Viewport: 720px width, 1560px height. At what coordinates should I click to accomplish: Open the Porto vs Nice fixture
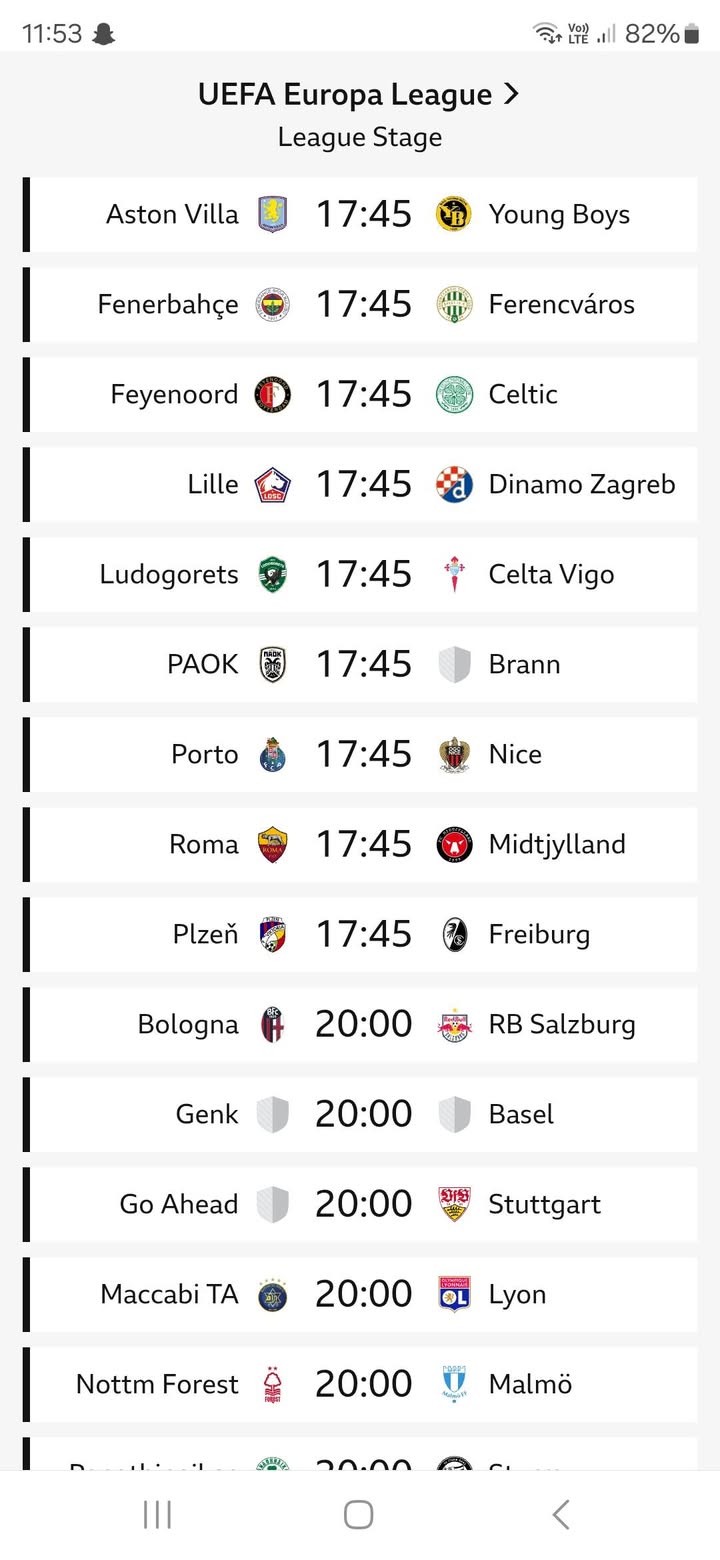[x=364, y=754]
